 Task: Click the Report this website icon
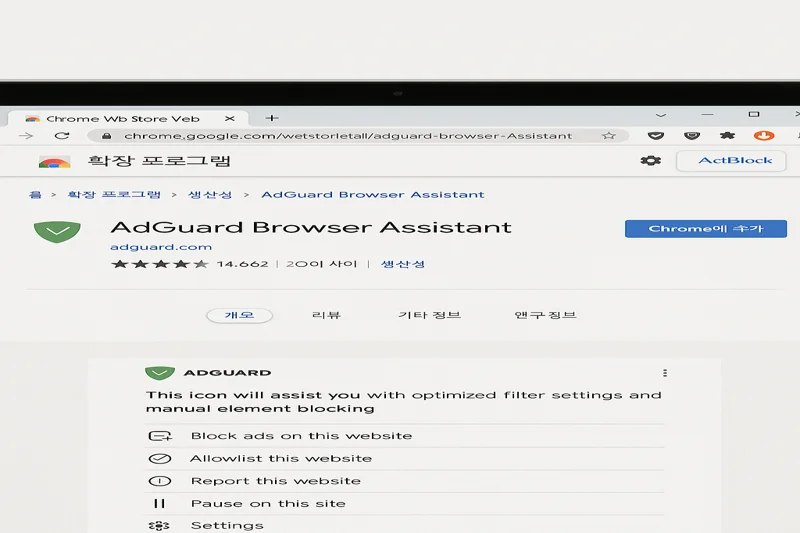pos(160,481)
